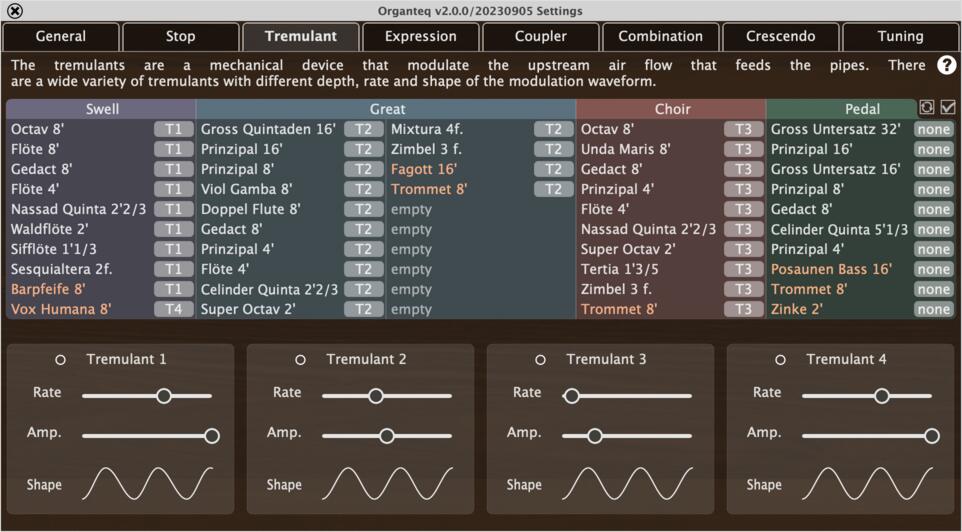Select the Doppel Flute 8' stop name
The height and width of the screenshot is (532, 962).
[x=251, y=209]
